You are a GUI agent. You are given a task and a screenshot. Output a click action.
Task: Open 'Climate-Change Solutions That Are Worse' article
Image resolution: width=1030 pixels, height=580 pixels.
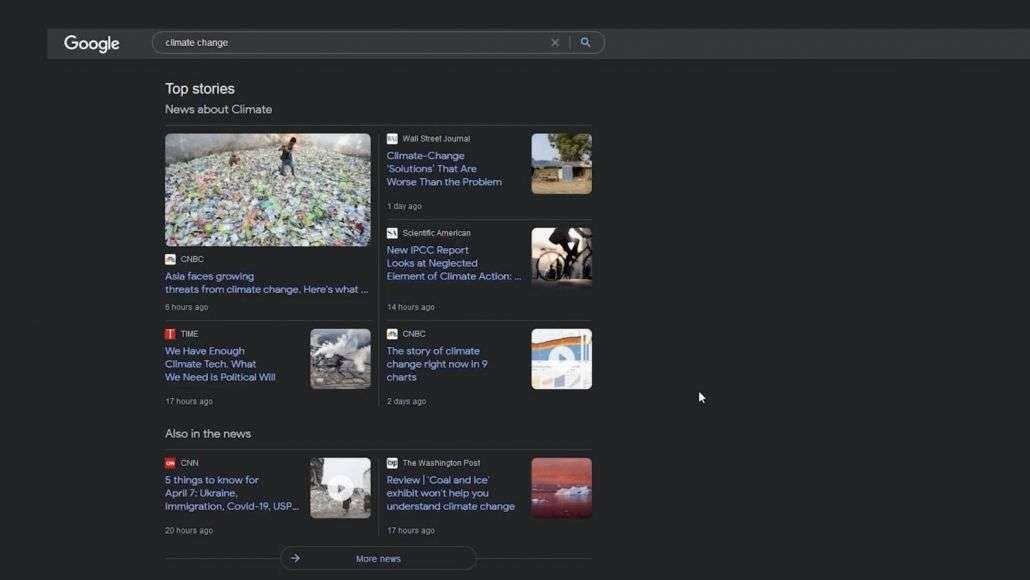click(x=444, y=169)
